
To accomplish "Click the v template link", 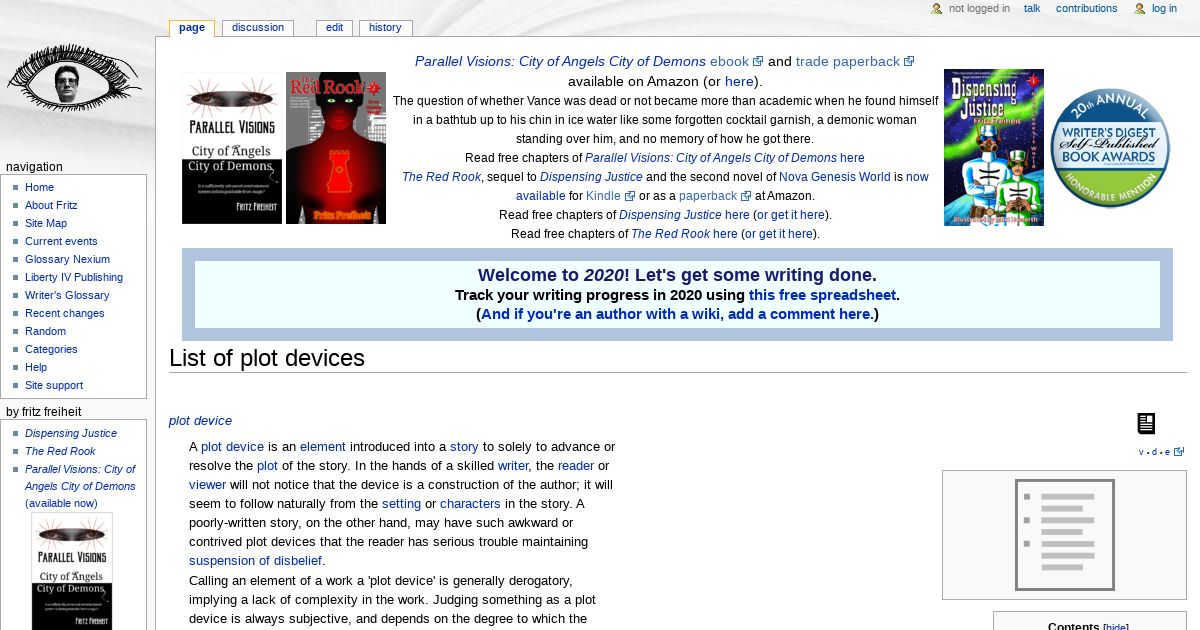I will point(1141,452).
